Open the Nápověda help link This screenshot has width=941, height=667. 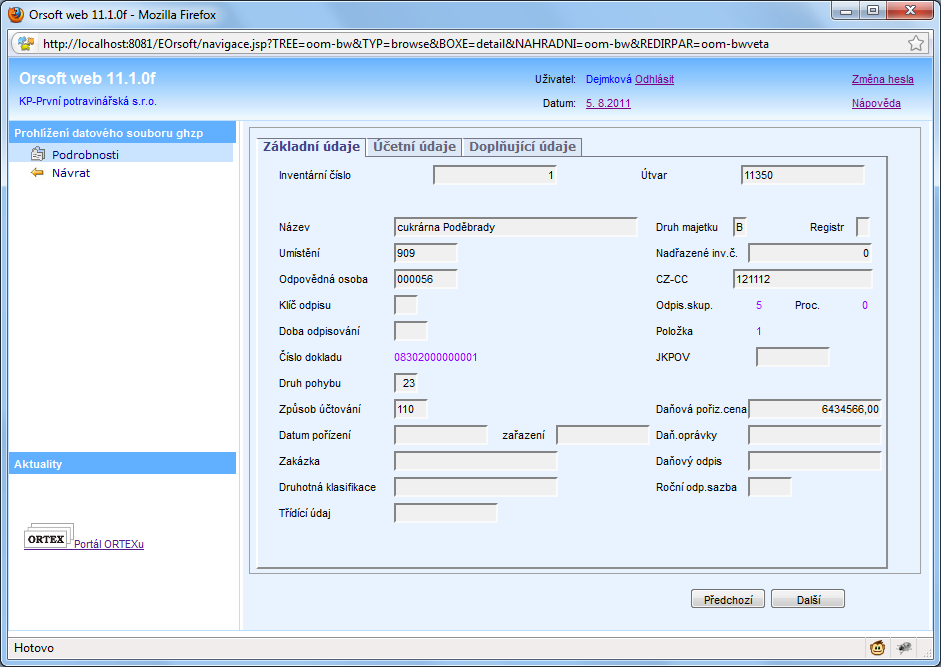[876, 103]
